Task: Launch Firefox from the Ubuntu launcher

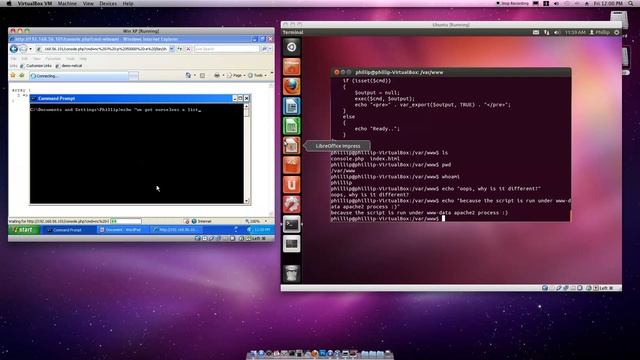Action: [x=291, y=87]
